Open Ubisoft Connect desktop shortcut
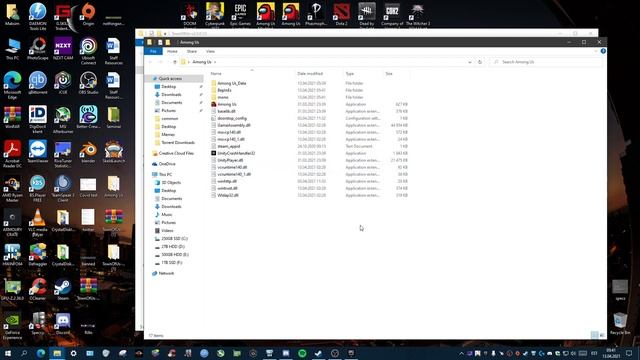640x360 pixels. point(88,51)
